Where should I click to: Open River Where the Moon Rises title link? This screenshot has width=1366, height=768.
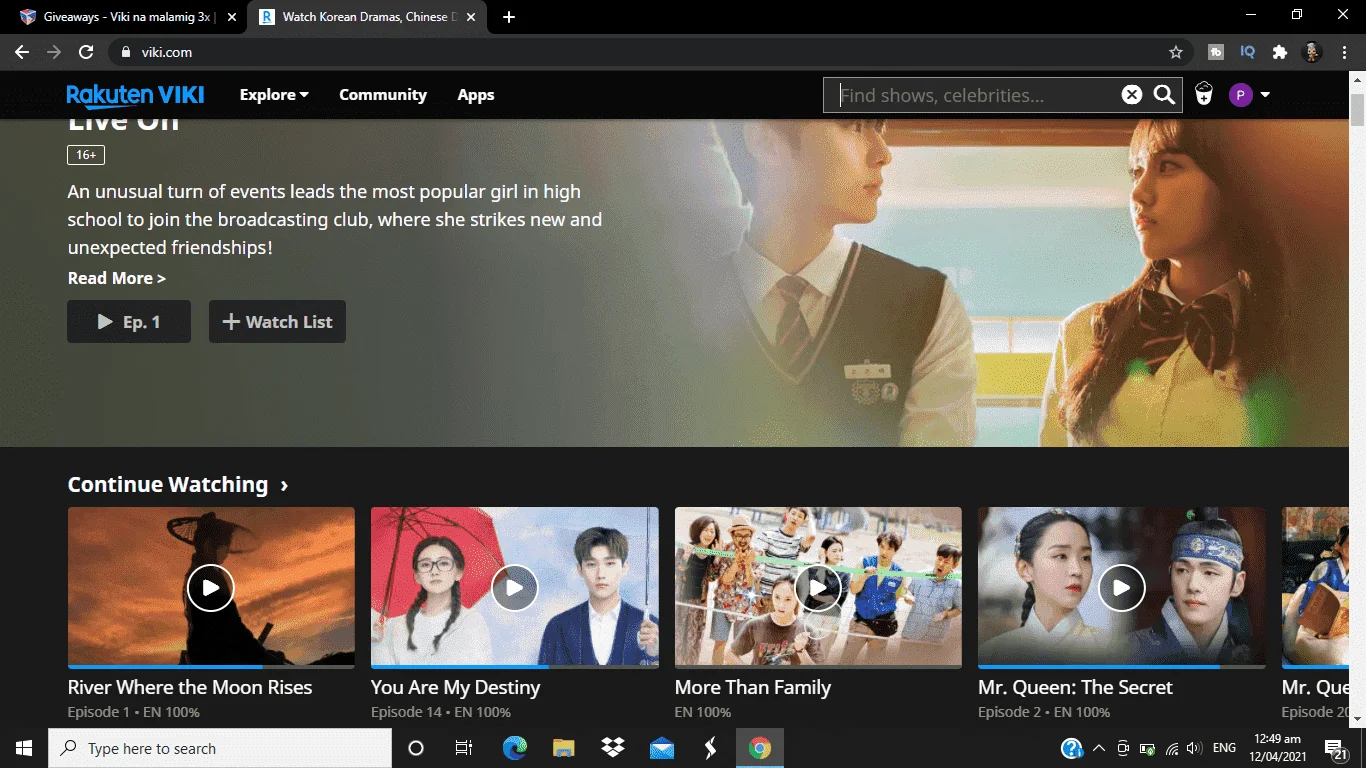point(190,688)
